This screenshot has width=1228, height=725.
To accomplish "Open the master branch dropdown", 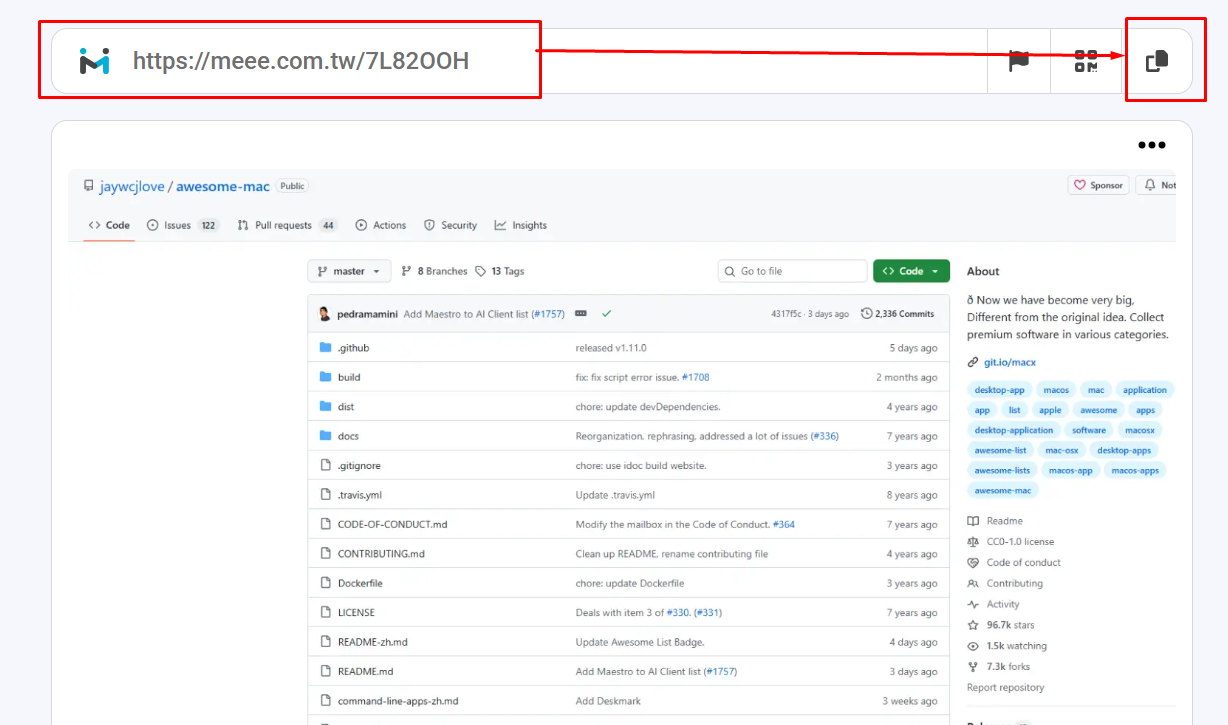I will 350,271.
